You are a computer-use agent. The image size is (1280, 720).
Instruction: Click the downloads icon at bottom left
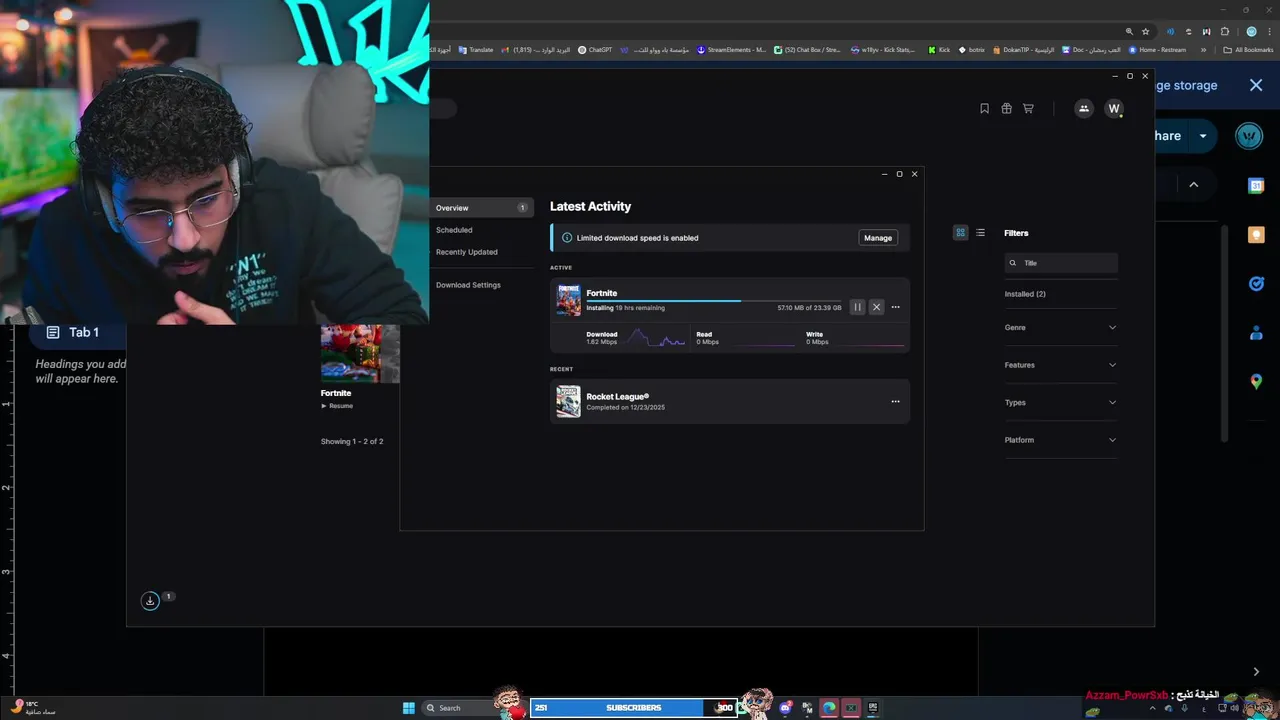(150, 601)
